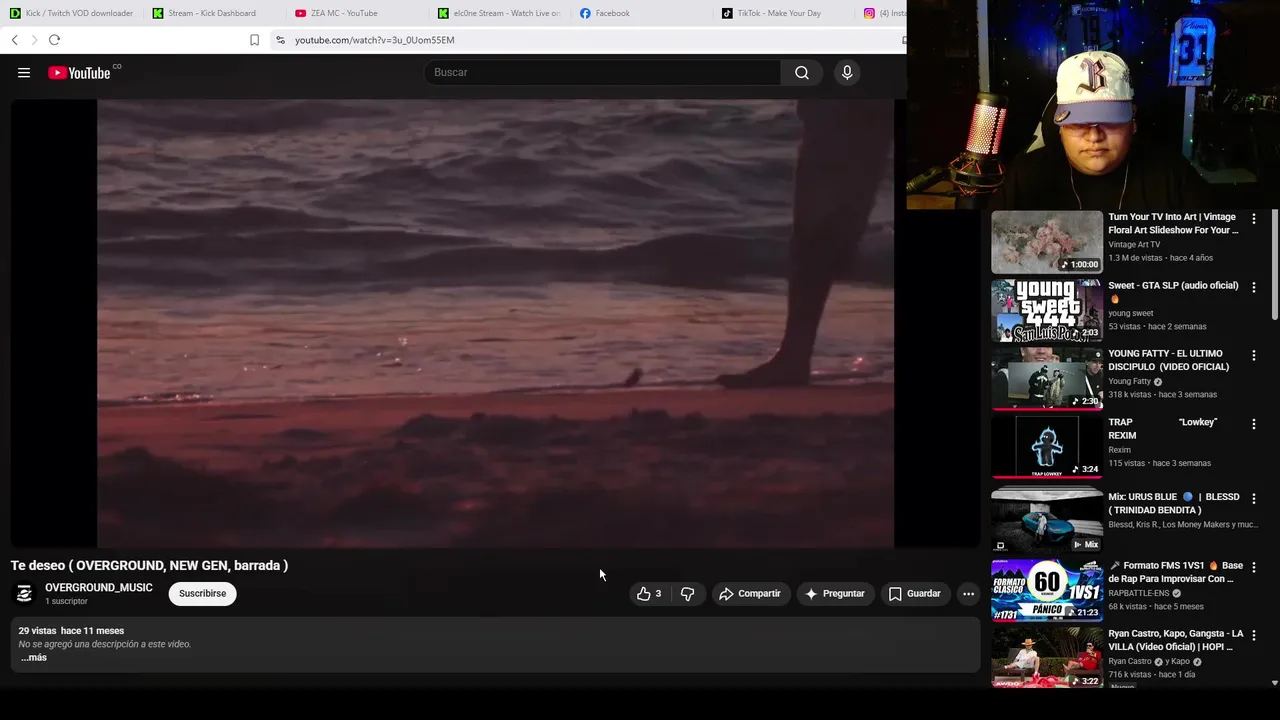Viewport: 1280px width, 720px height.
Task: Click RAPBATTLE-ENS channel name
Action: pyautogui.click(x=1138, y=593)
